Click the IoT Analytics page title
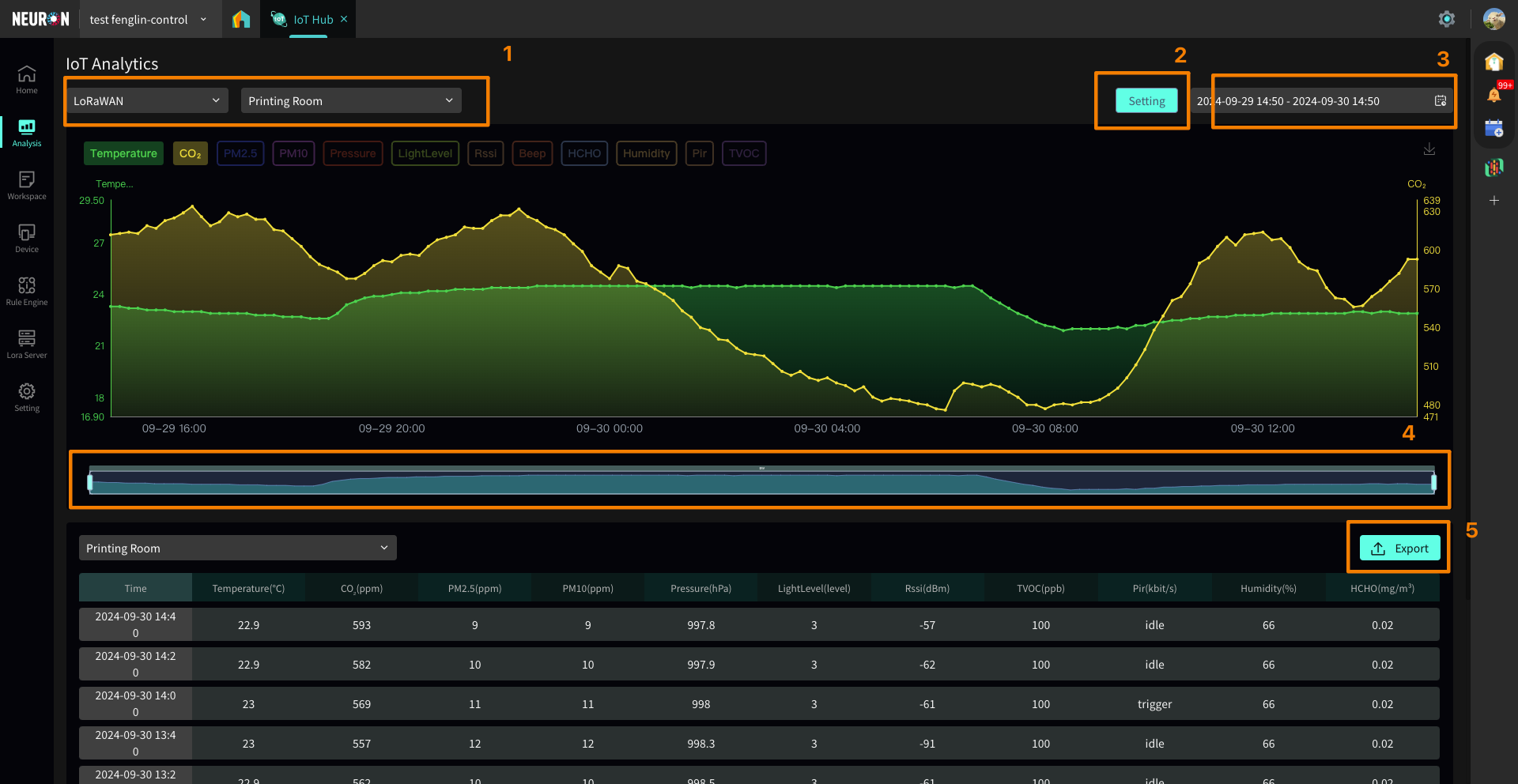 click(x=111, y=64)
